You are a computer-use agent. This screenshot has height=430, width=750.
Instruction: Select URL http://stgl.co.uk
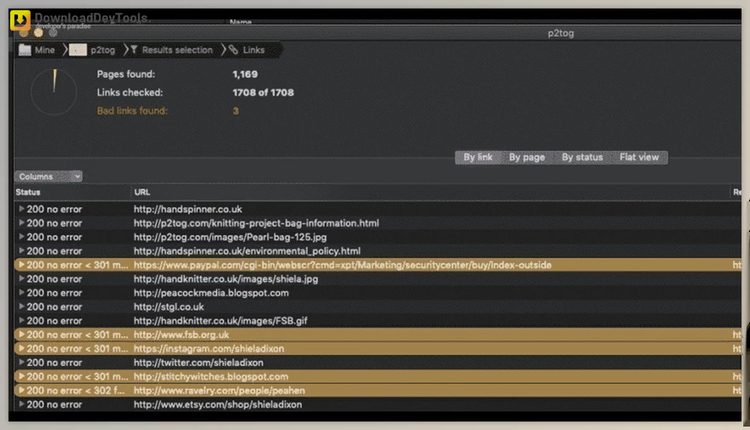click(169, 307)
